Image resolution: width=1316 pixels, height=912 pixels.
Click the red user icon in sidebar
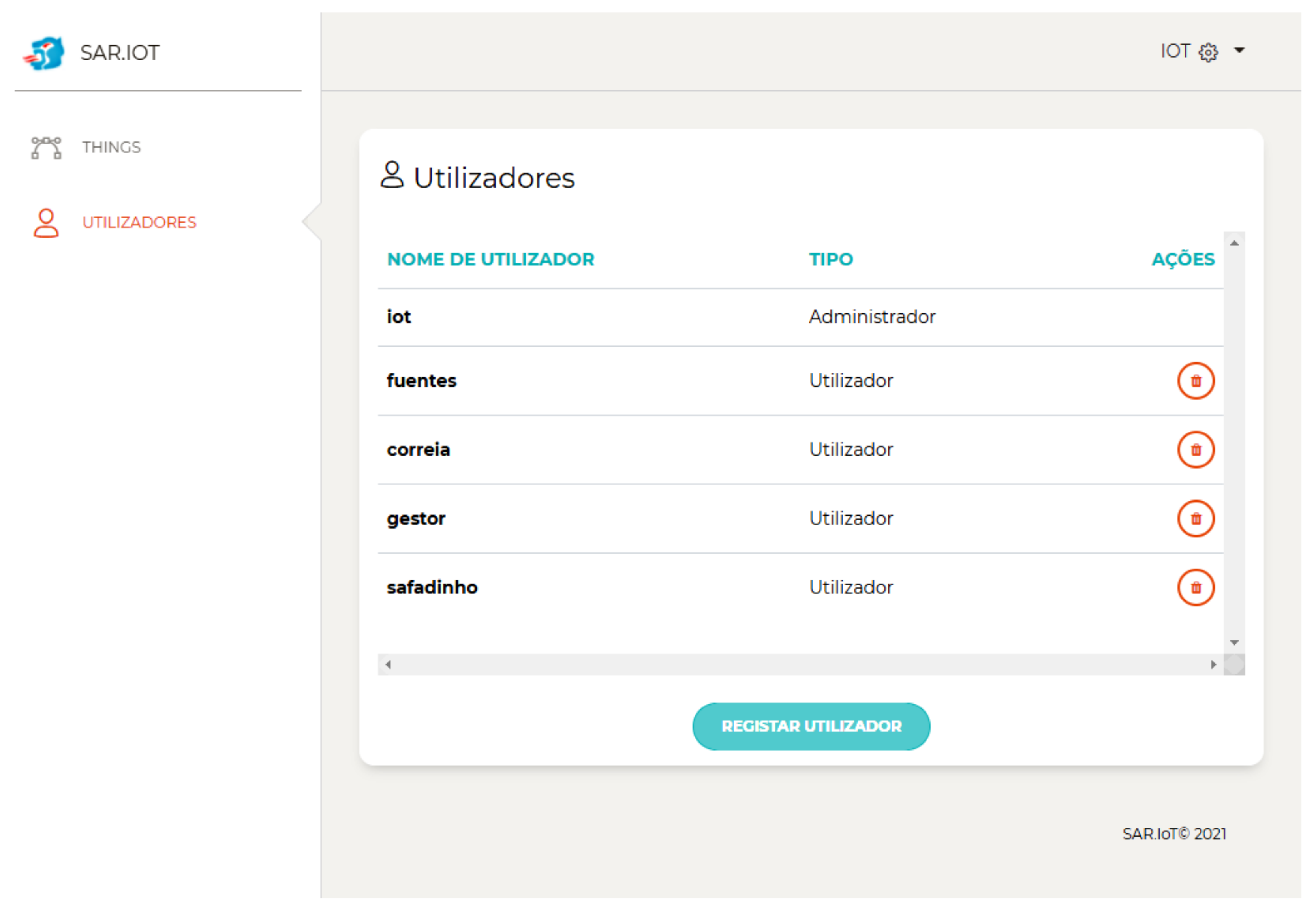tap(46, 223)
